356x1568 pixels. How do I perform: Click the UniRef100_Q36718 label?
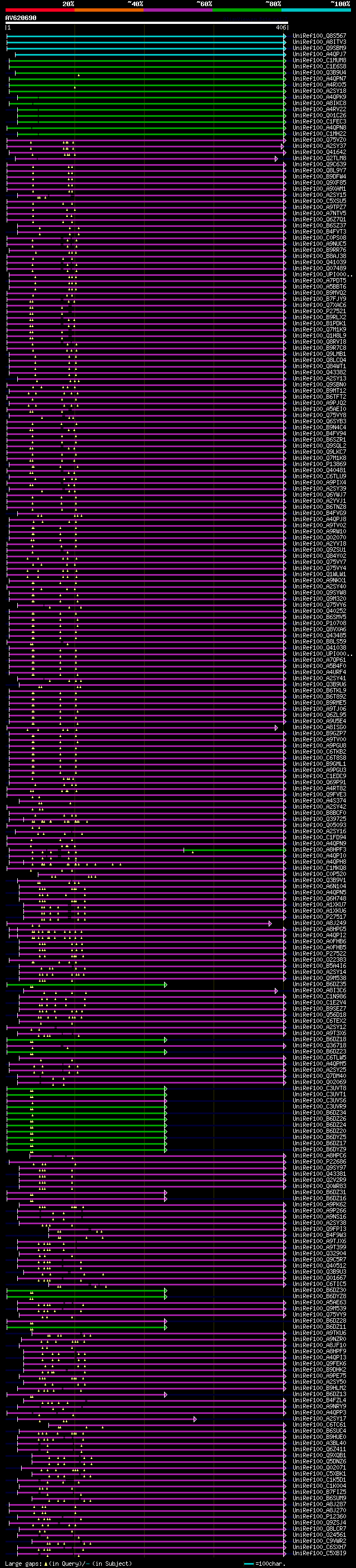pos(319,1046)
